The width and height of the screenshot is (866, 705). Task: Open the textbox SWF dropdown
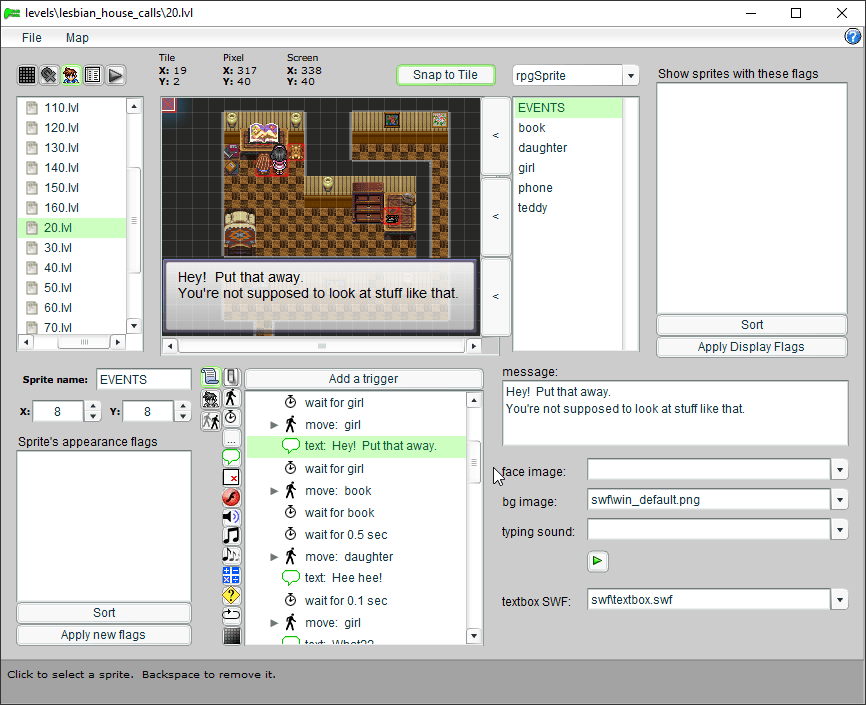[838, 600]
